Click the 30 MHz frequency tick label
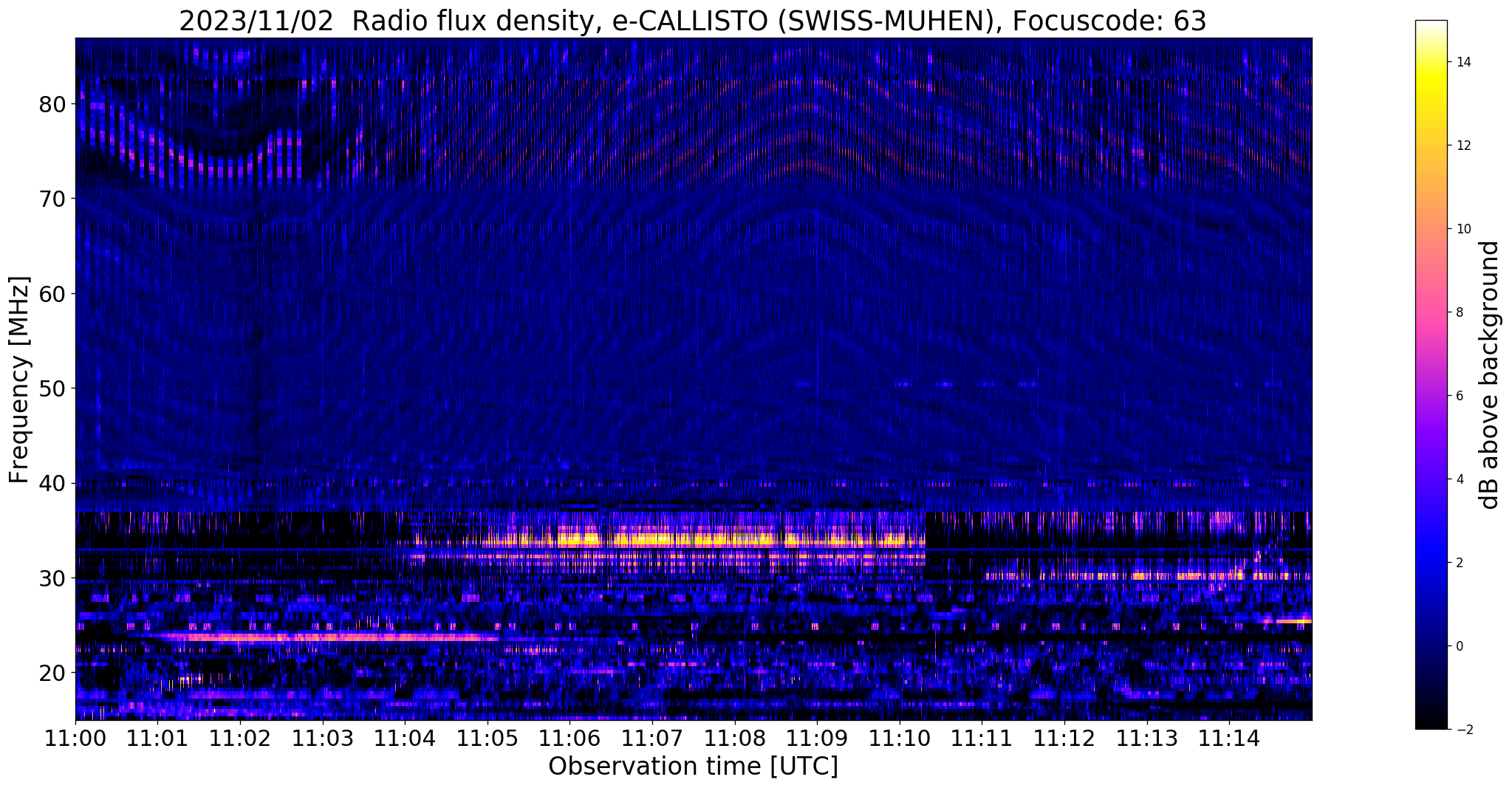The image size is (1512, 788). (52, 578)
